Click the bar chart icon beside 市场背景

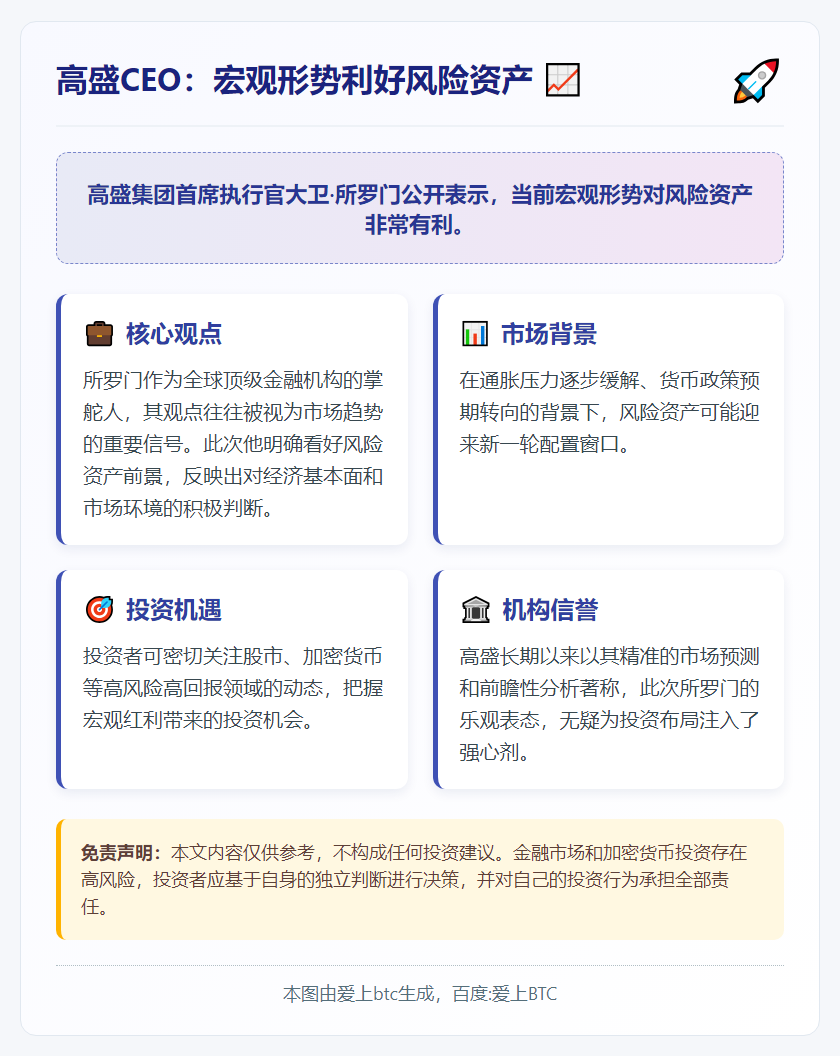475,333
